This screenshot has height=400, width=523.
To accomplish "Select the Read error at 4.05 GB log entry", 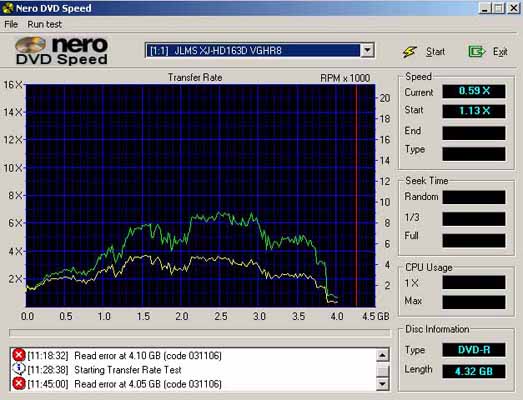I will tap(148, 384).
